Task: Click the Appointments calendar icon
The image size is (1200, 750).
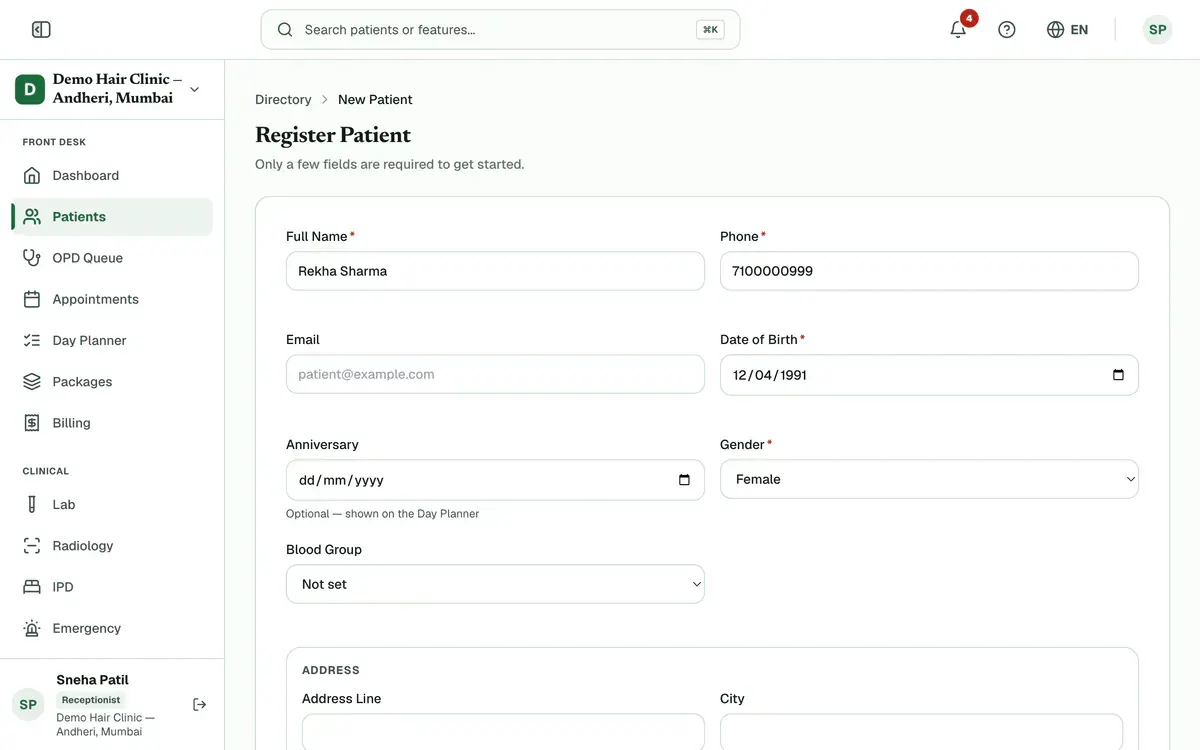Action: 32,299
